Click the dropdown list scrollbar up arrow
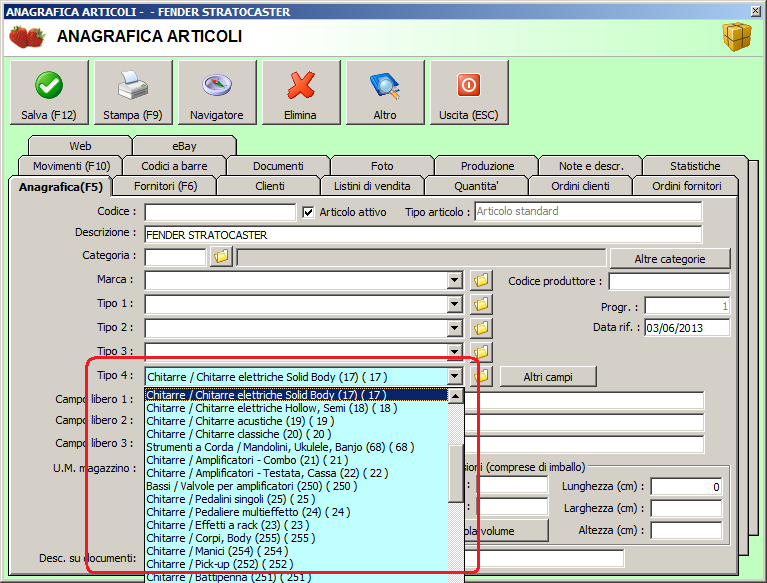The width and height of the screenshot is (767, 583). (x=456, y=396)
